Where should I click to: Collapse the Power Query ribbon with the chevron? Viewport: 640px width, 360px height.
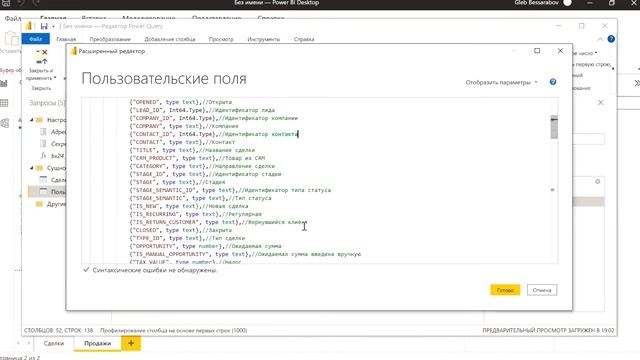pyautogui.click(x=600, y=39)
